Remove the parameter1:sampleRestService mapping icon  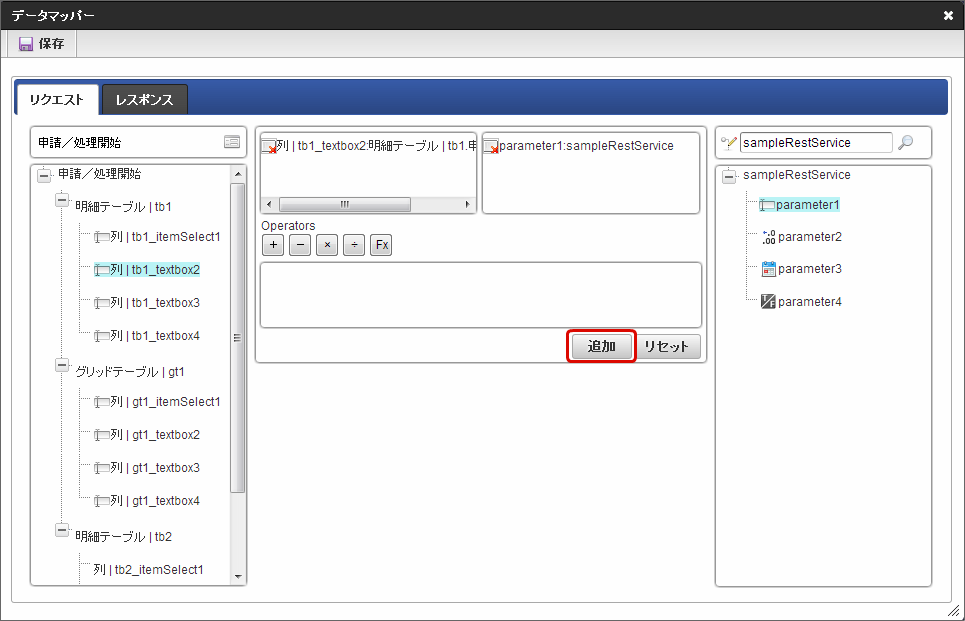click(x=491, y=146)
